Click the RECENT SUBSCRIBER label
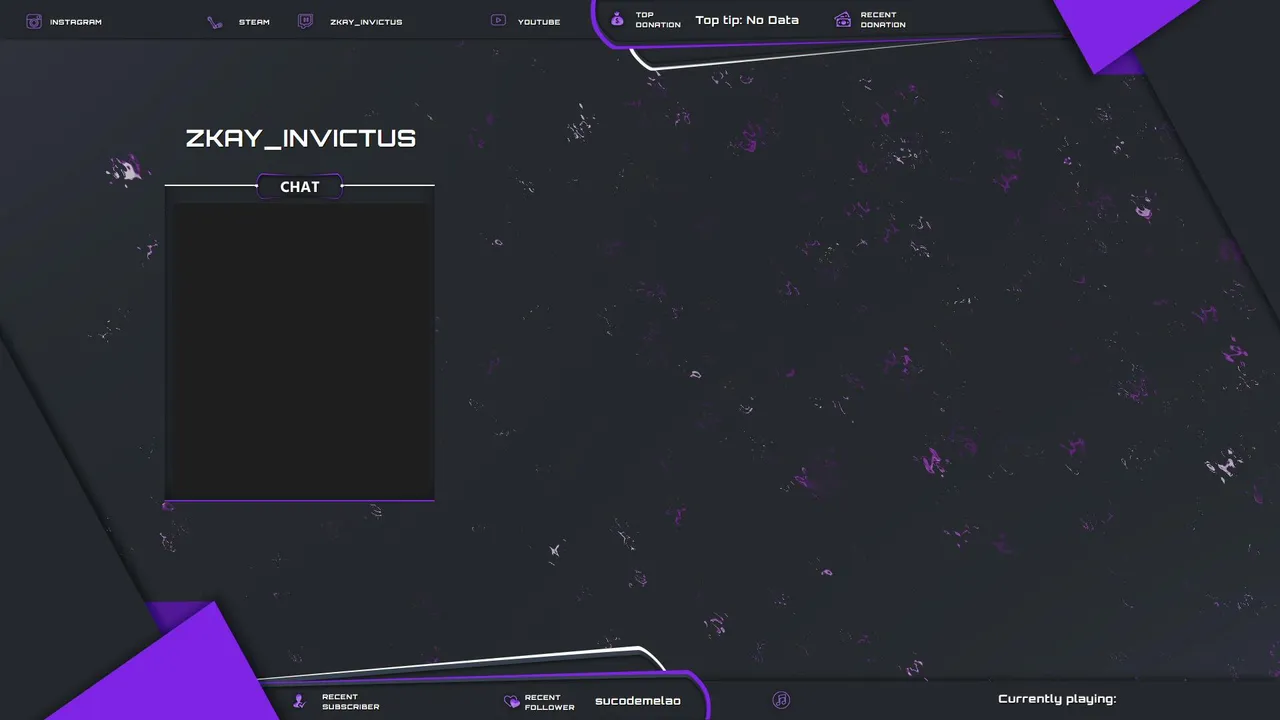 pos(351,702)
